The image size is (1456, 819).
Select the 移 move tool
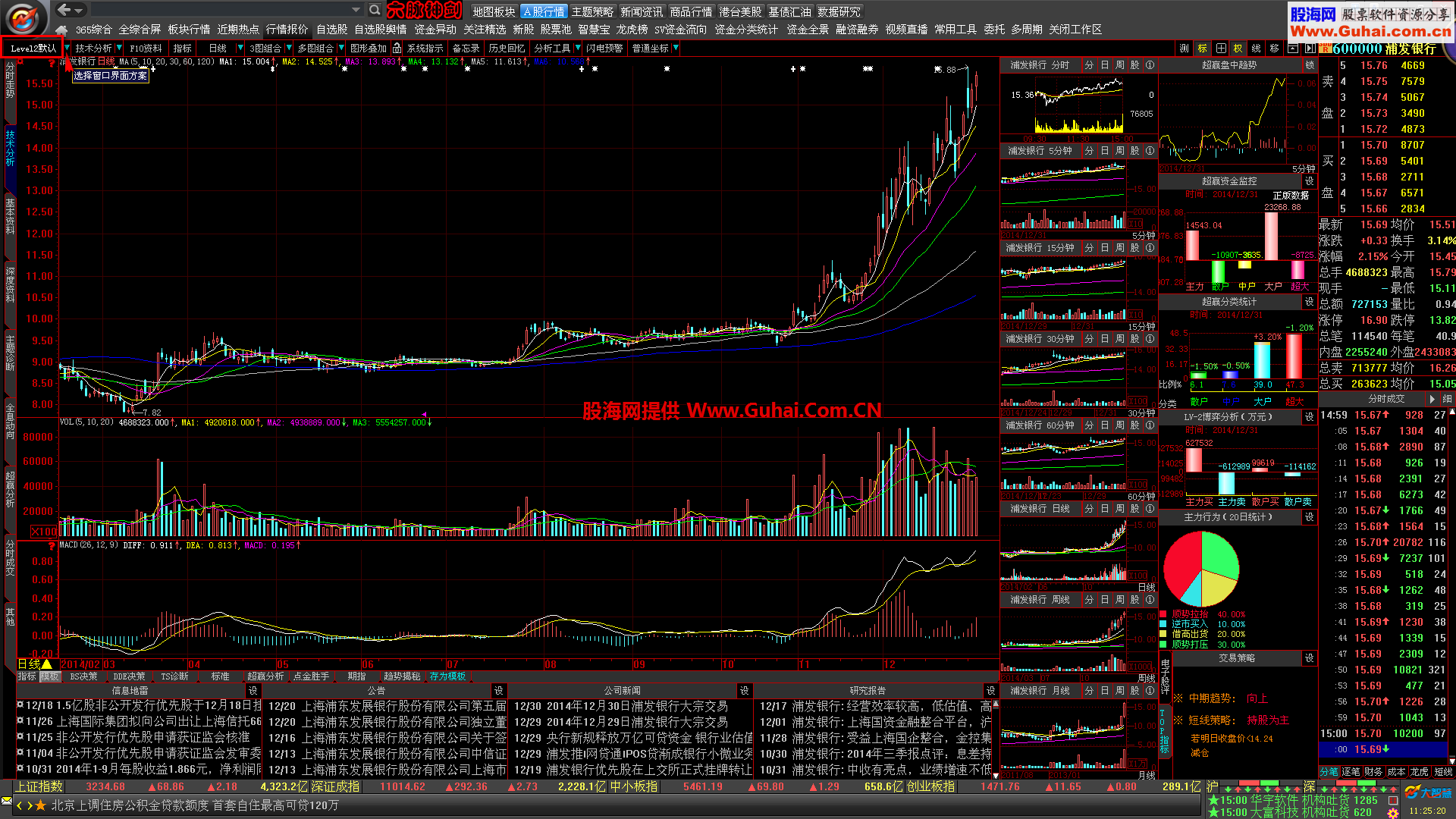[1275, 48]
